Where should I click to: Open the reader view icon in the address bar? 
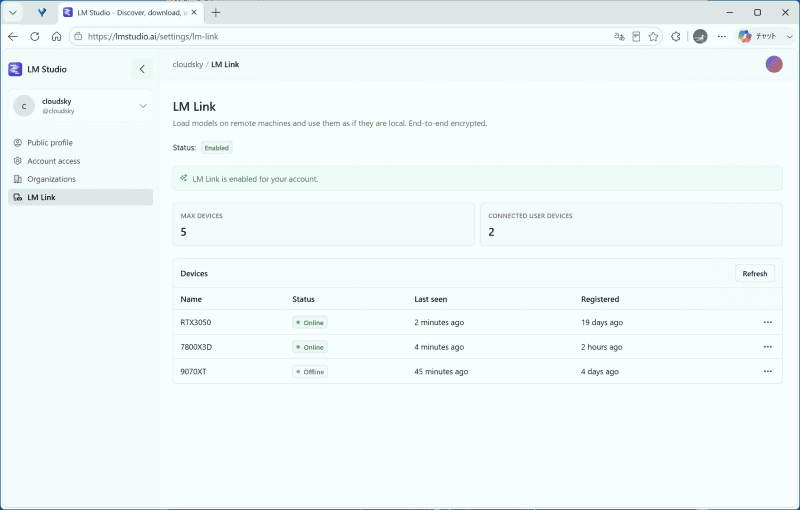tap(636, 37)
